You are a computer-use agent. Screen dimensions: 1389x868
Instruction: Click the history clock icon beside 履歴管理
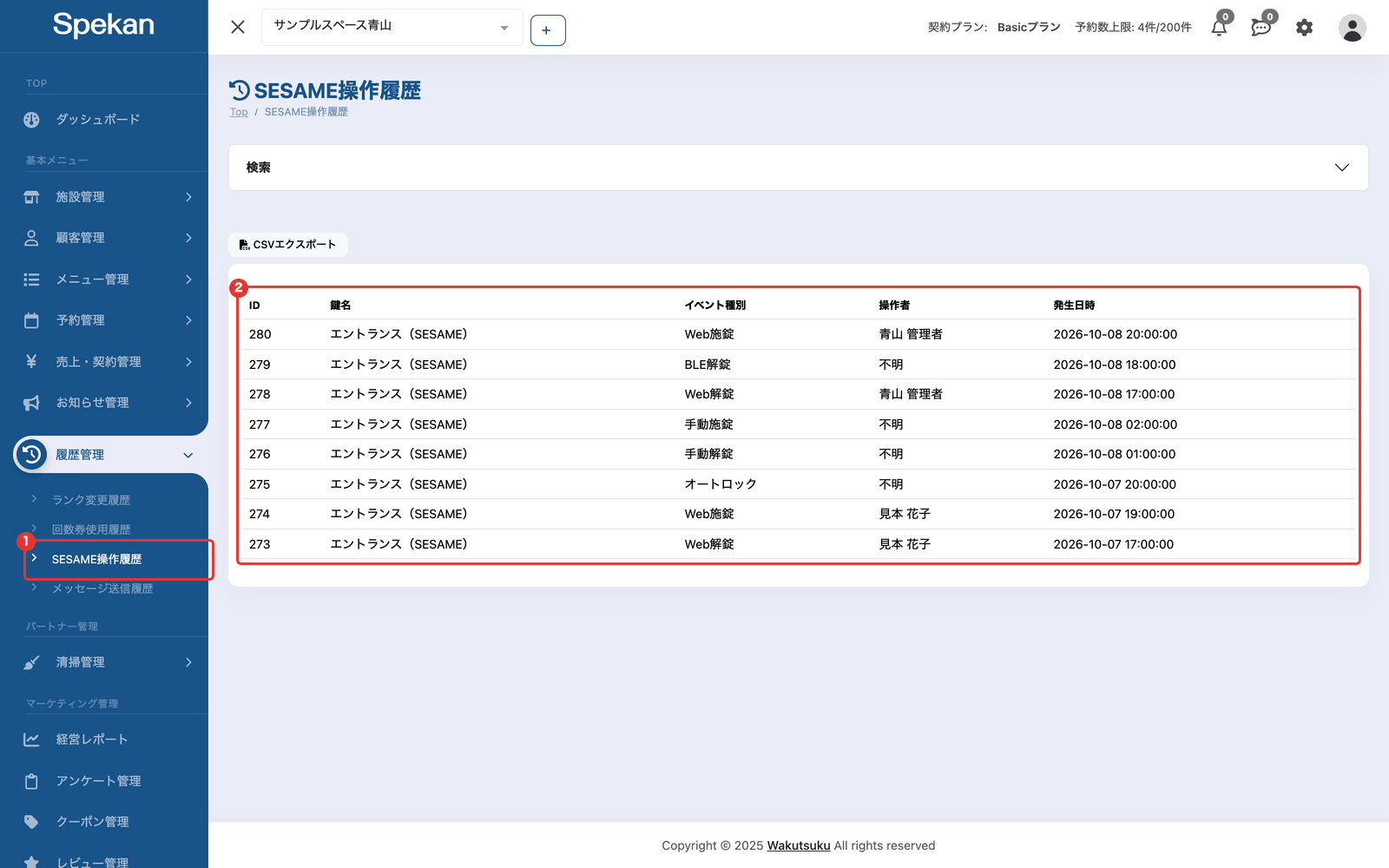[31, 454]
